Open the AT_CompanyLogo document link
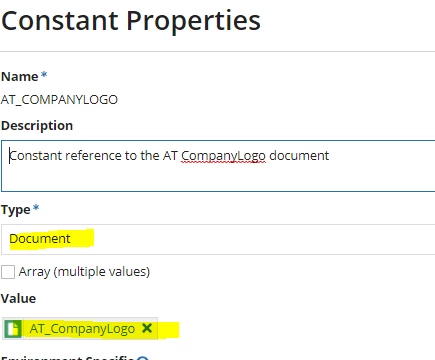Viewport: 435px width, 360px height. coord(82,329)
